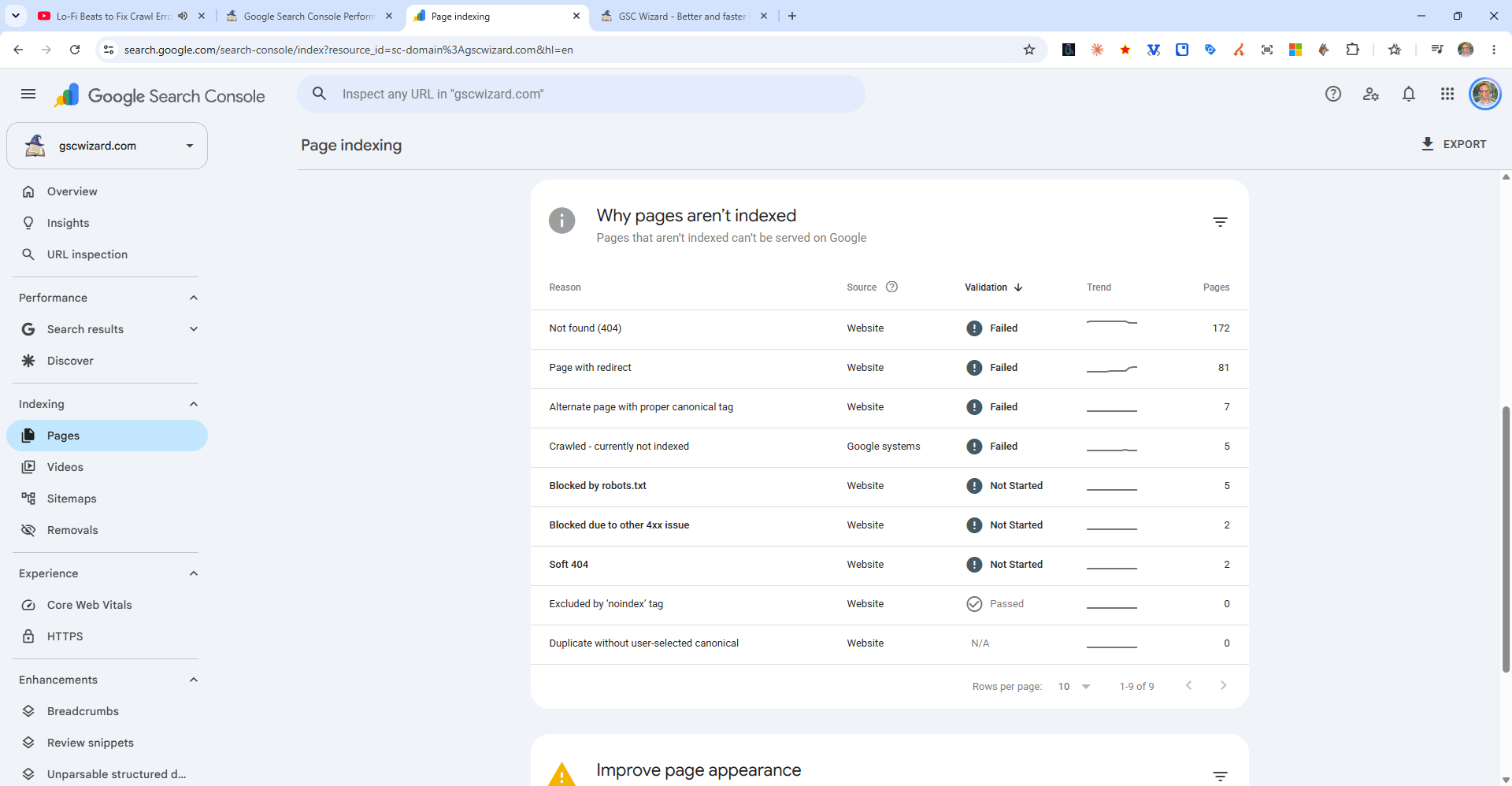
Task: Open the browser extensions puzzle icon
Action: [x=1352, y=50]
